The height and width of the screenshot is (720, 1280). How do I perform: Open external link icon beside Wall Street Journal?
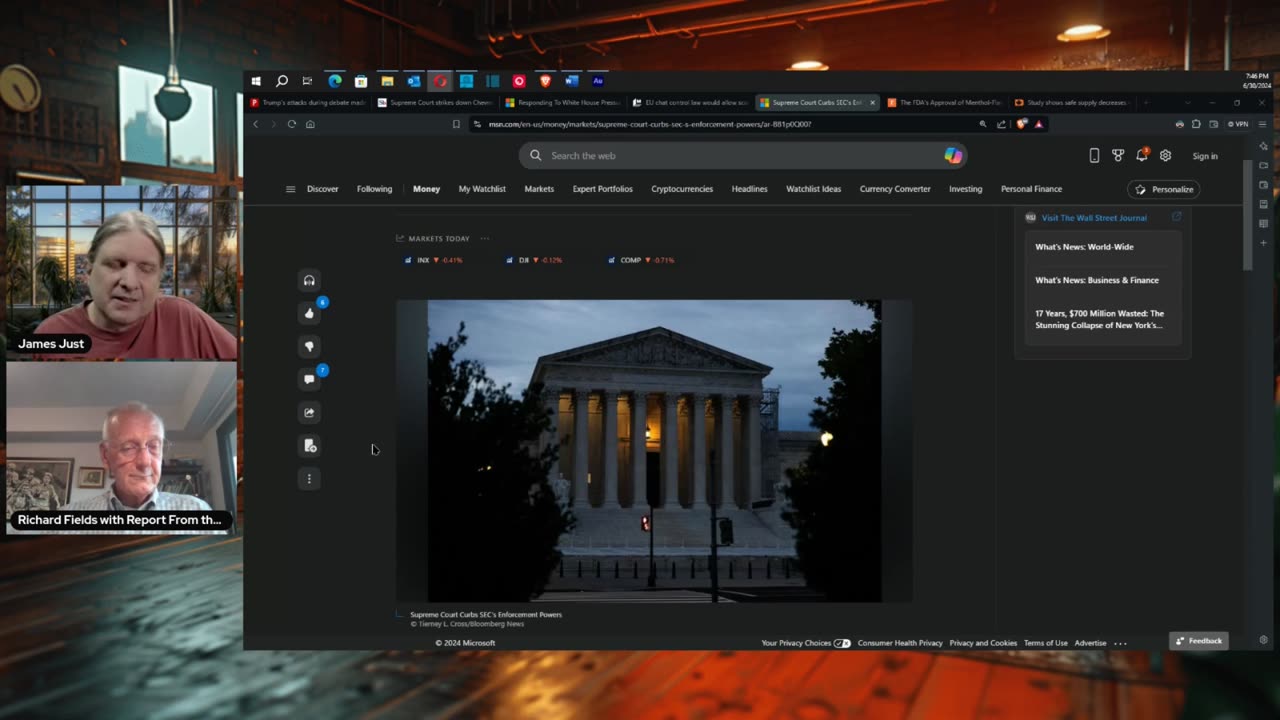(1176, 217)
